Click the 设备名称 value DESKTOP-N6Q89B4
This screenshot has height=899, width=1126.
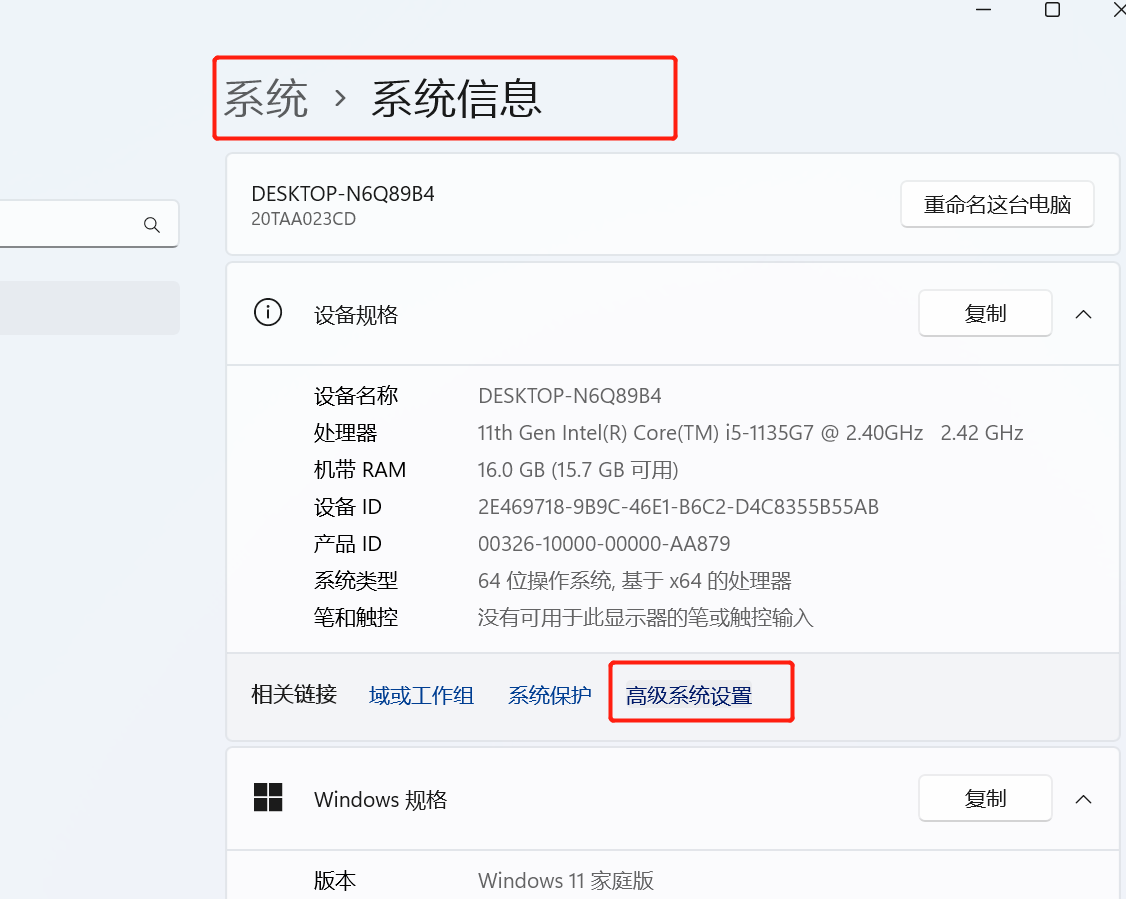click(569, 396)
